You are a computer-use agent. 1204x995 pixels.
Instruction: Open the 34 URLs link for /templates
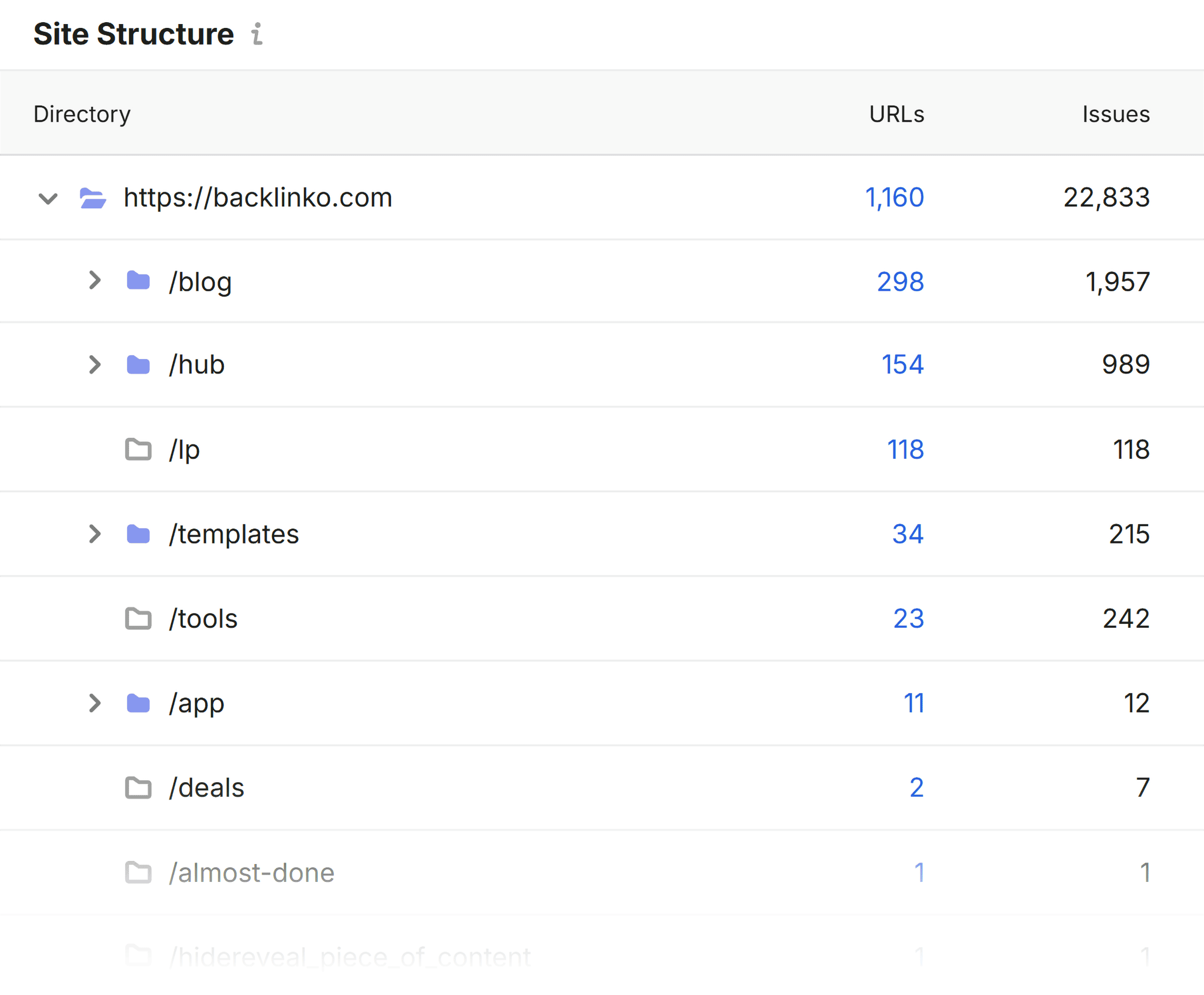pyautogui.click(x=908, y=534)
